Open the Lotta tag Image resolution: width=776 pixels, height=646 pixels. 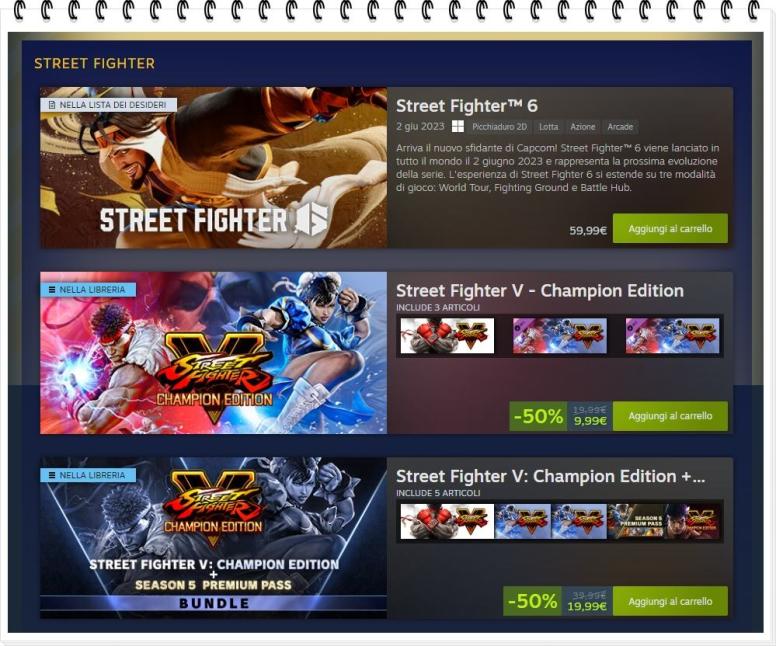click(548, 127)
